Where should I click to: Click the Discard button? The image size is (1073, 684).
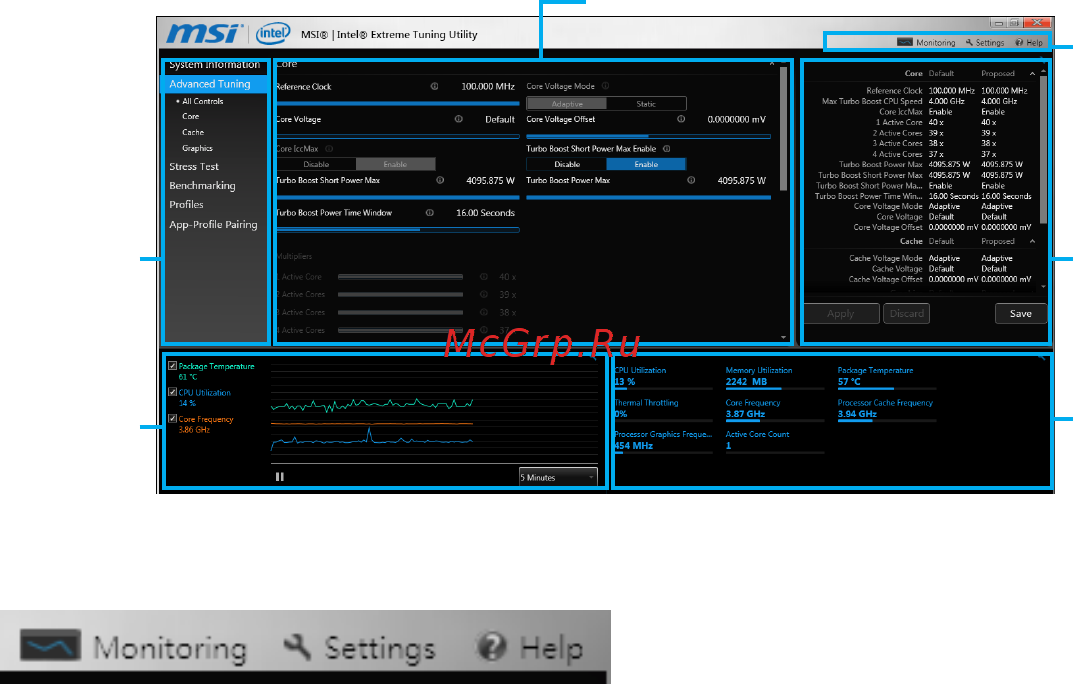(907, 313)
